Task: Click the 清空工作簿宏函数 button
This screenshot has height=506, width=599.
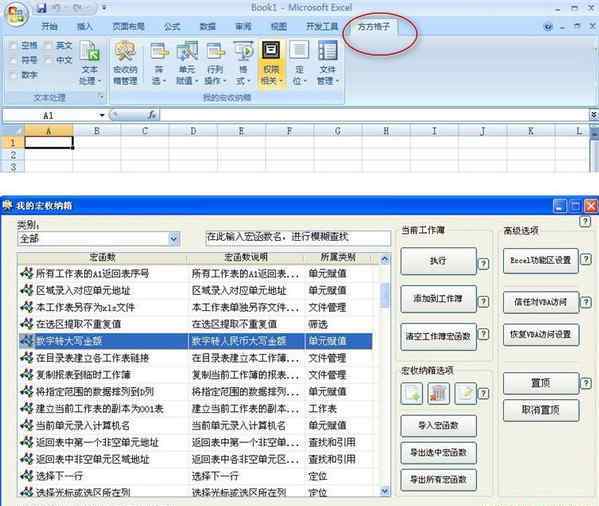Action: (439, 336)
